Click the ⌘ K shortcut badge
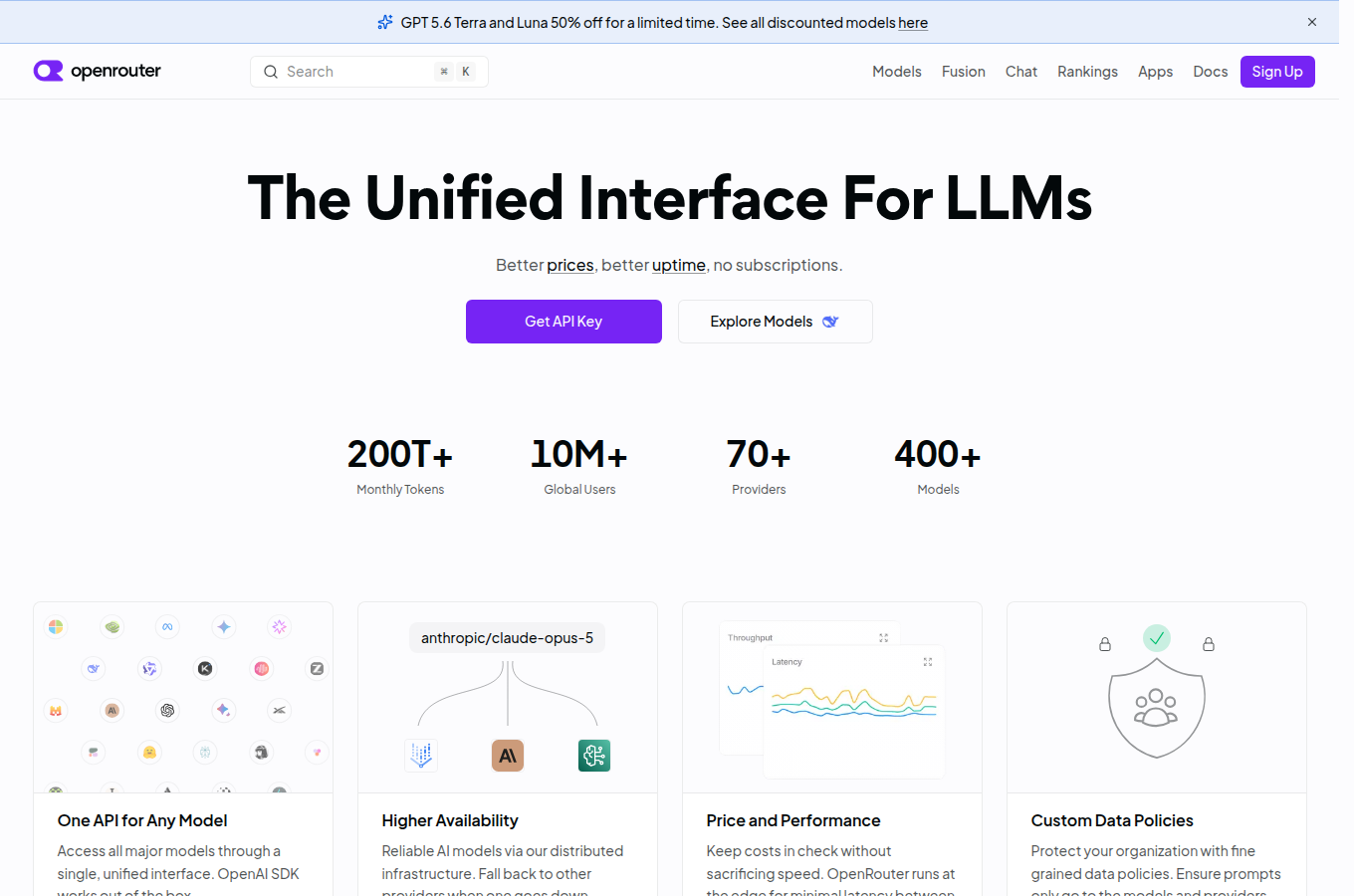Screen dimensions: 1354x896 [455, 72]
